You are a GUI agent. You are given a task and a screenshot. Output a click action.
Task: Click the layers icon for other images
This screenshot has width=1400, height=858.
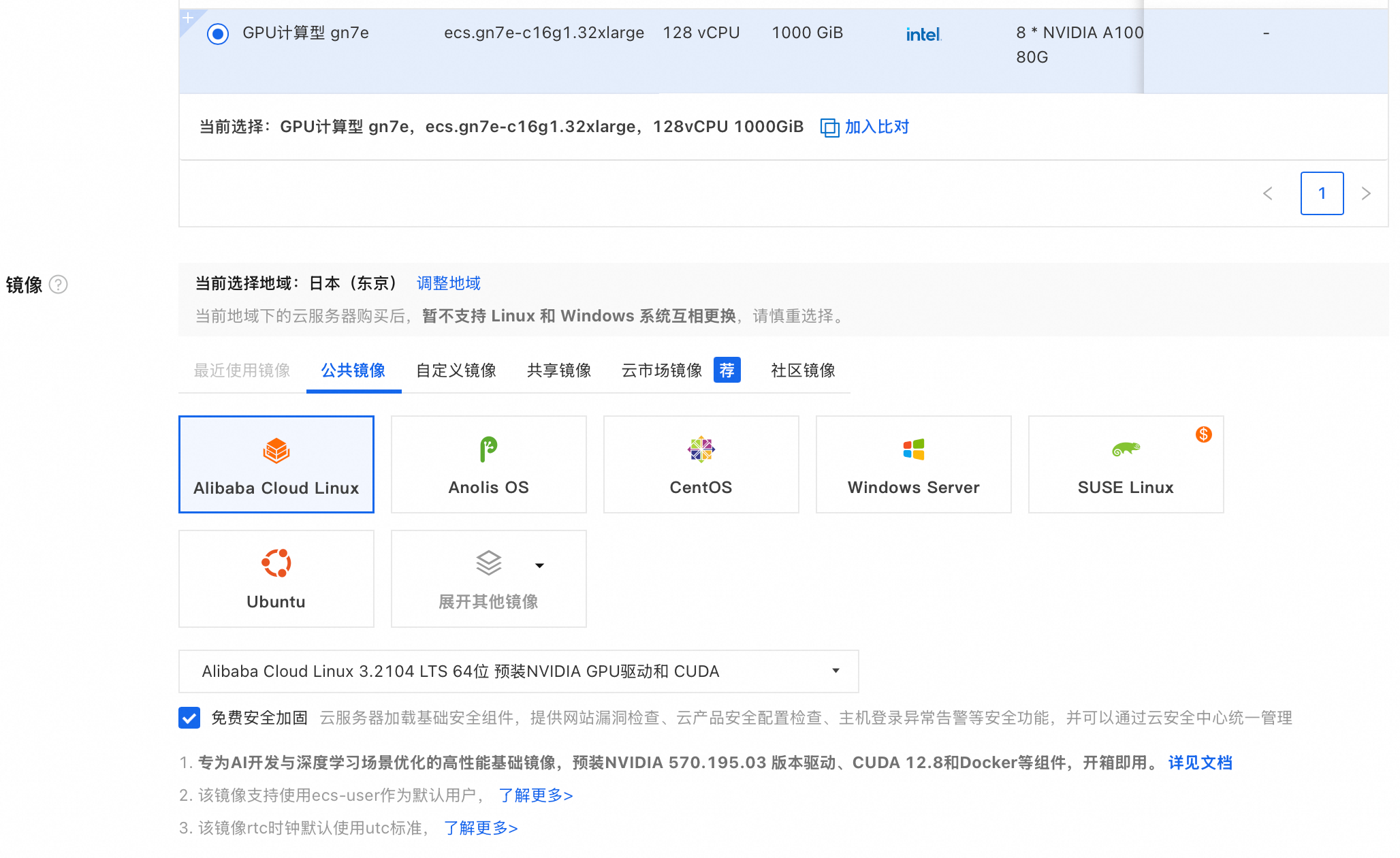coord(489,563)
